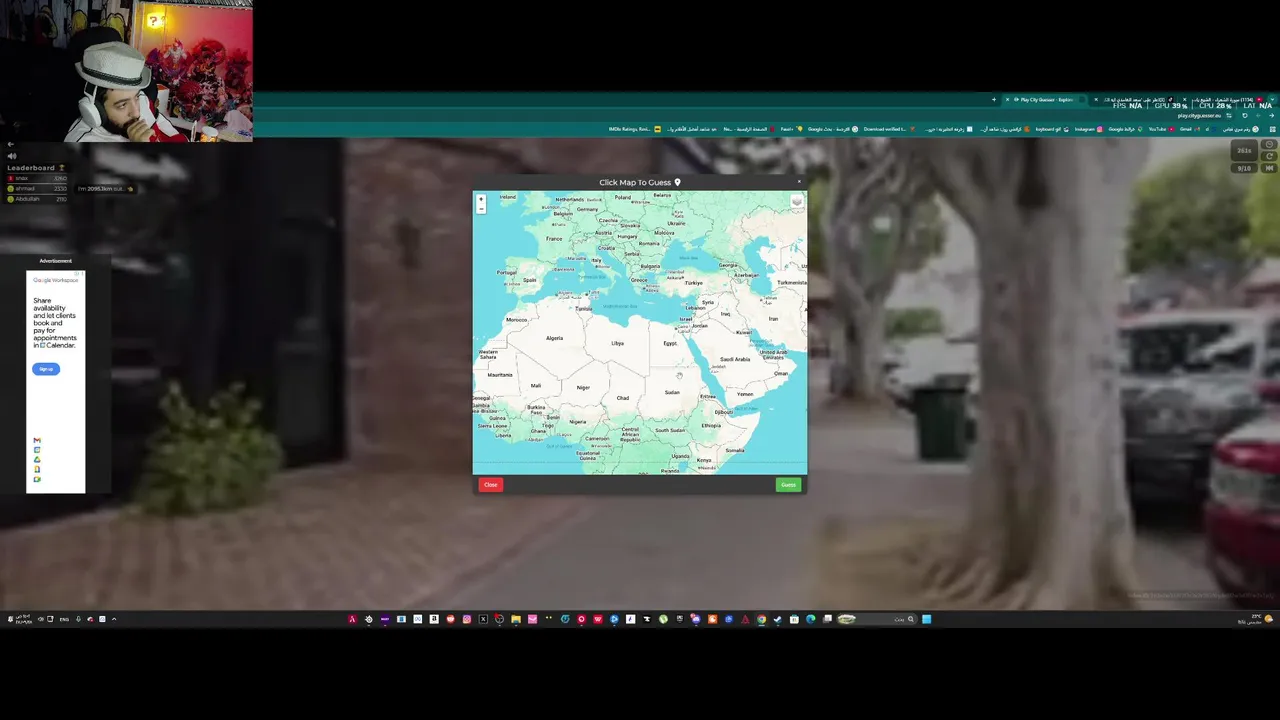Open the keyboard gif bookmark

[x=1052, y=129]
